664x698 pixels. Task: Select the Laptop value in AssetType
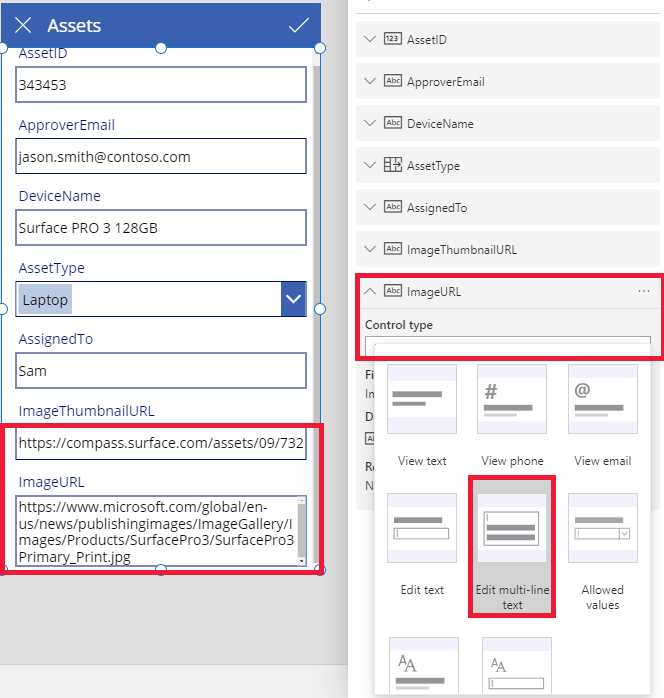point(45,299)
